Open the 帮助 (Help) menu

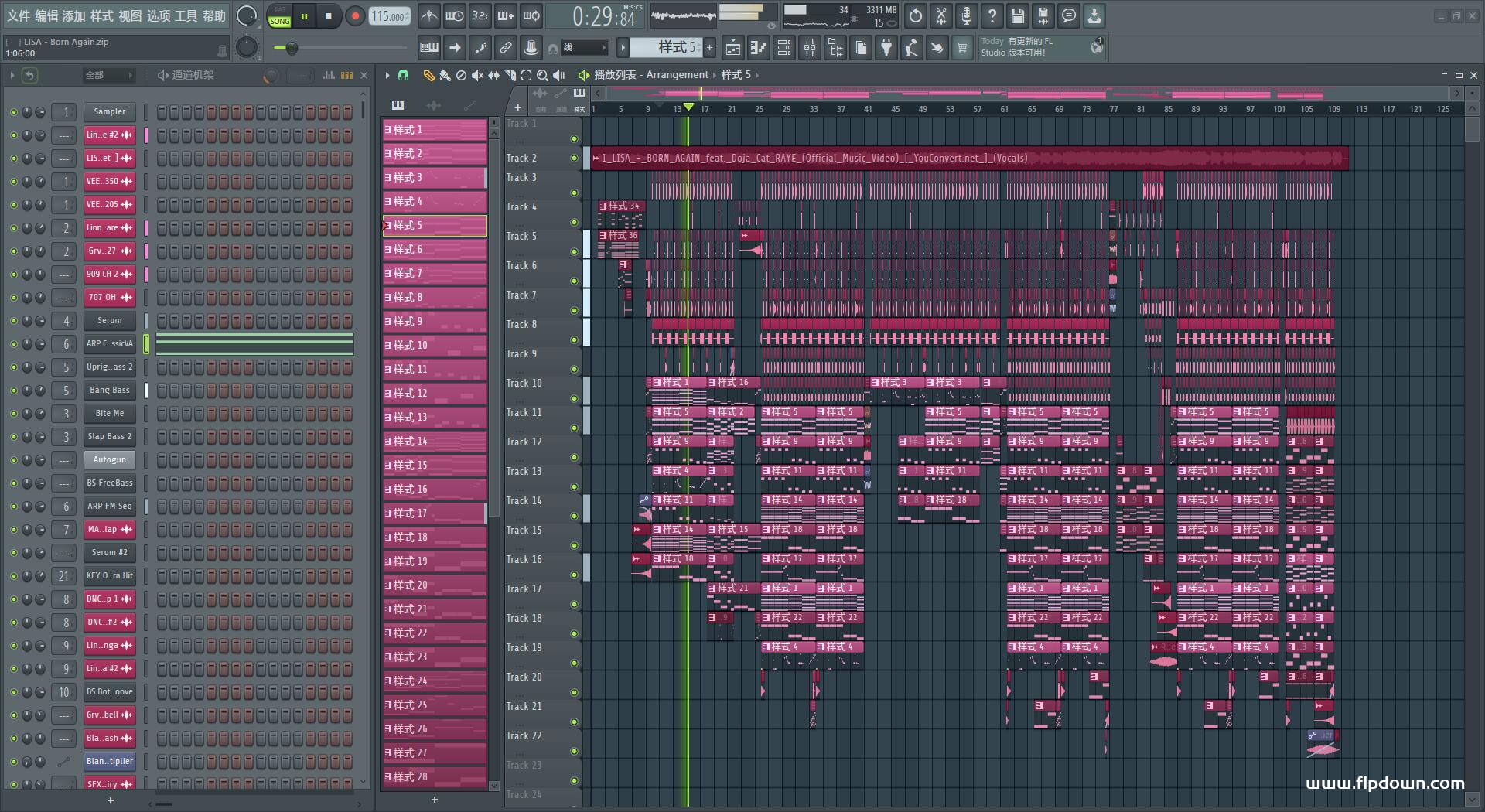click(214, 15)
